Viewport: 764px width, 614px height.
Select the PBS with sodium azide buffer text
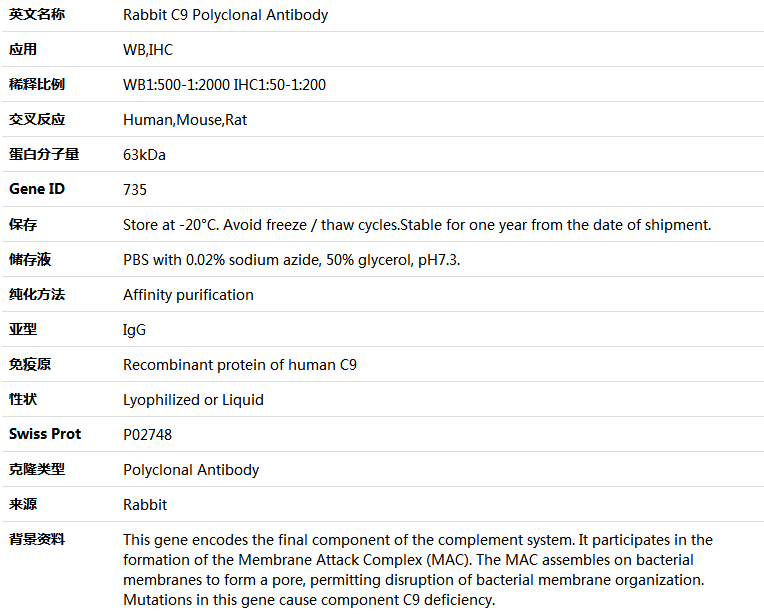click(x=291, y=260)
